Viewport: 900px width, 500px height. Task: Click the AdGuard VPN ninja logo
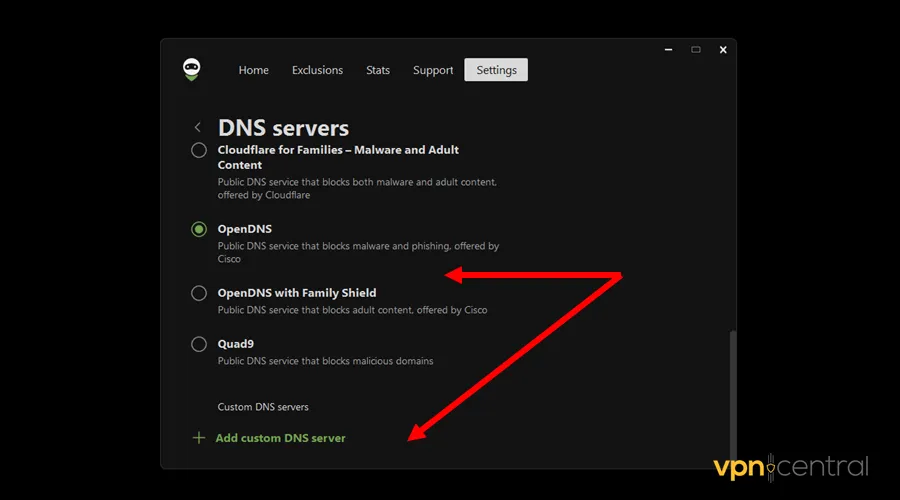pos(192,69)
